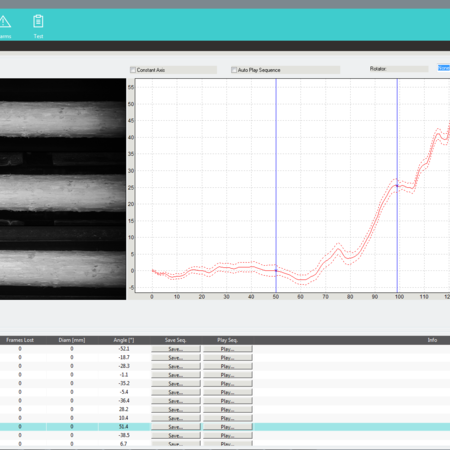Enable the Auto Play Sequence checkbox

234,70
